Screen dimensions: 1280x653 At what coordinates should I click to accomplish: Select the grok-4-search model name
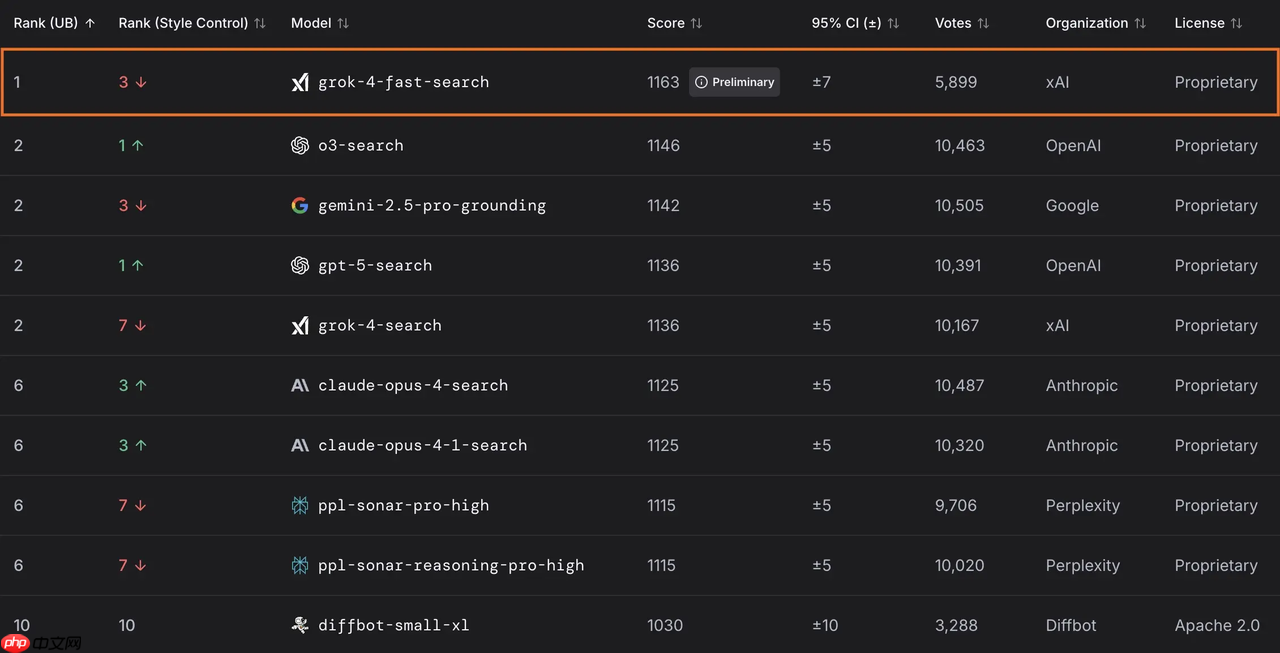pos(379,326)
